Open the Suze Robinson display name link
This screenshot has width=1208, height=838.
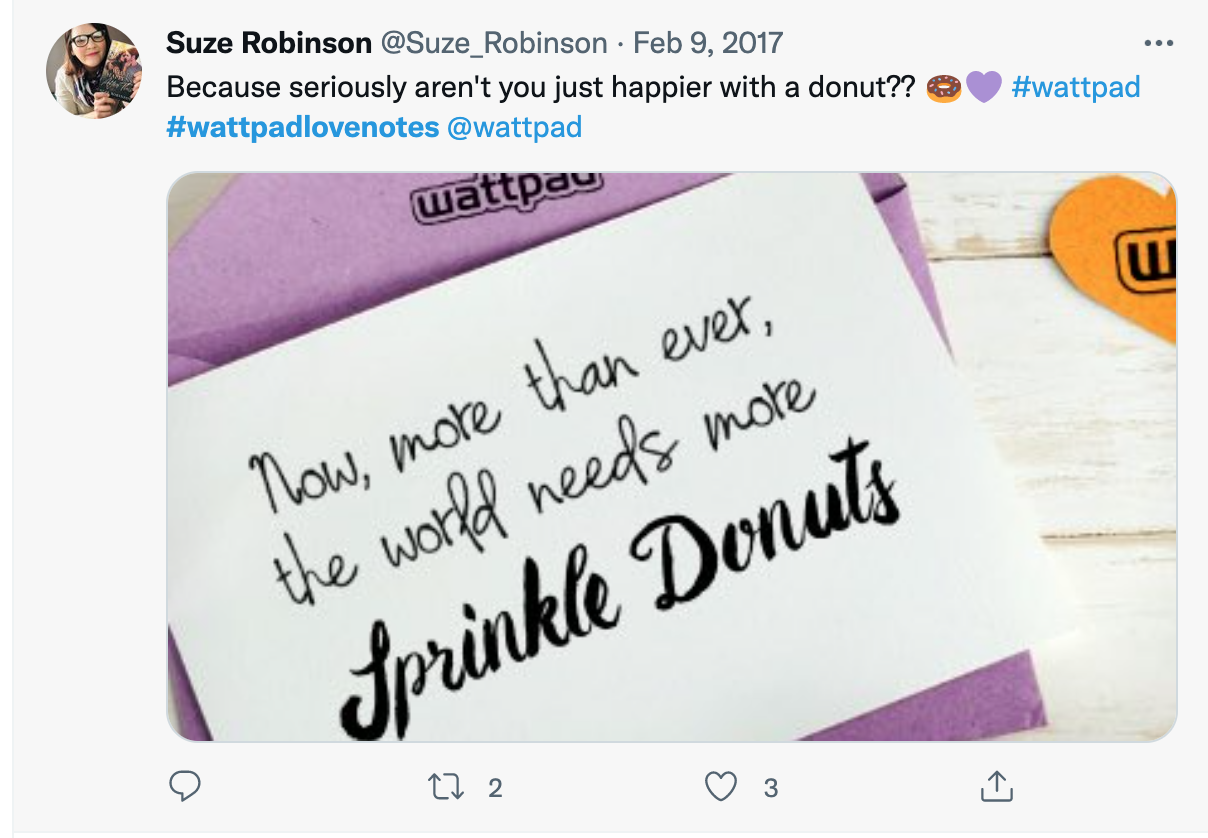pos(266,43)
